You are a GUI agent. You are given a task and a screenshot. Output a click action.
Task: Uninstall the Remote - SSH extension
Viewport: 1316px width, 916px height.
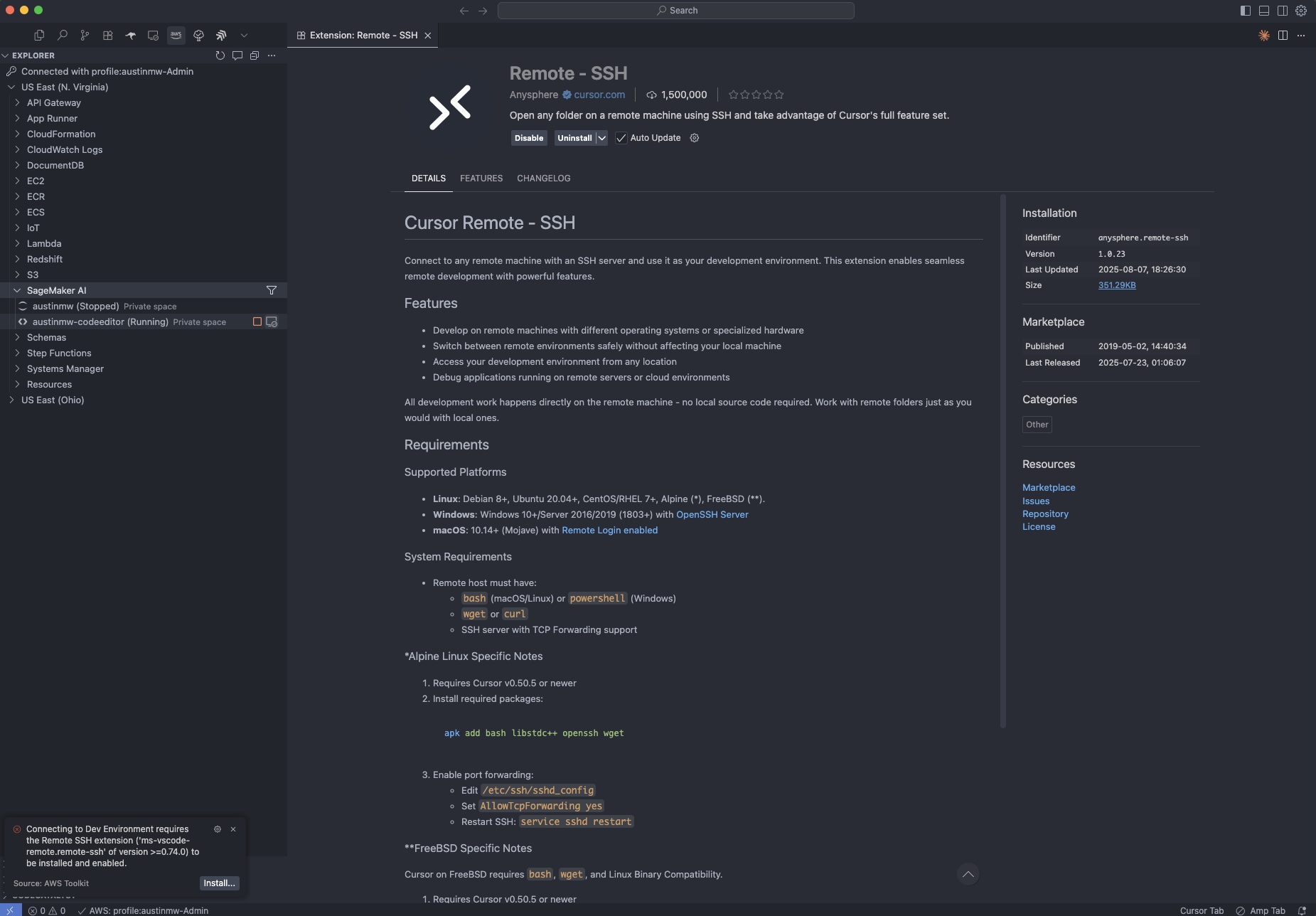(x=574, y=138)
